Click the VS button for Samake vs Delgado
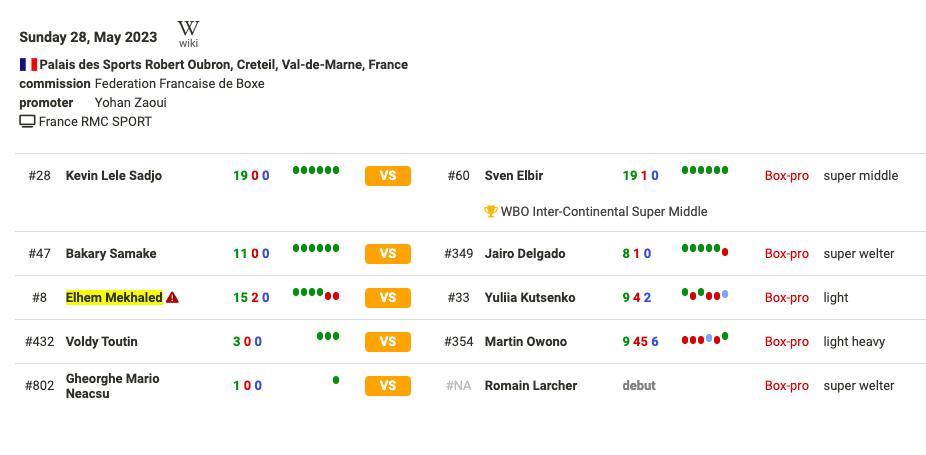The height and width of the screenshot is (455, 926). [x=387, y=254]
